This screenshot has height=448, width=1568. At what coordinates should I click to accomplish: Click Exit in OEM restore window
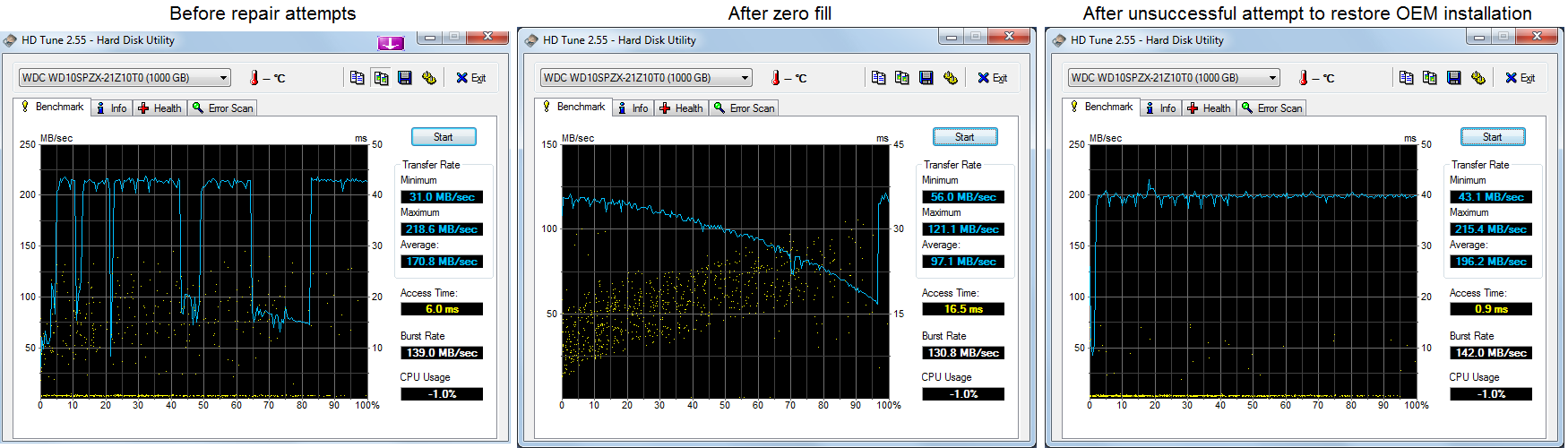coord(1520,78)
